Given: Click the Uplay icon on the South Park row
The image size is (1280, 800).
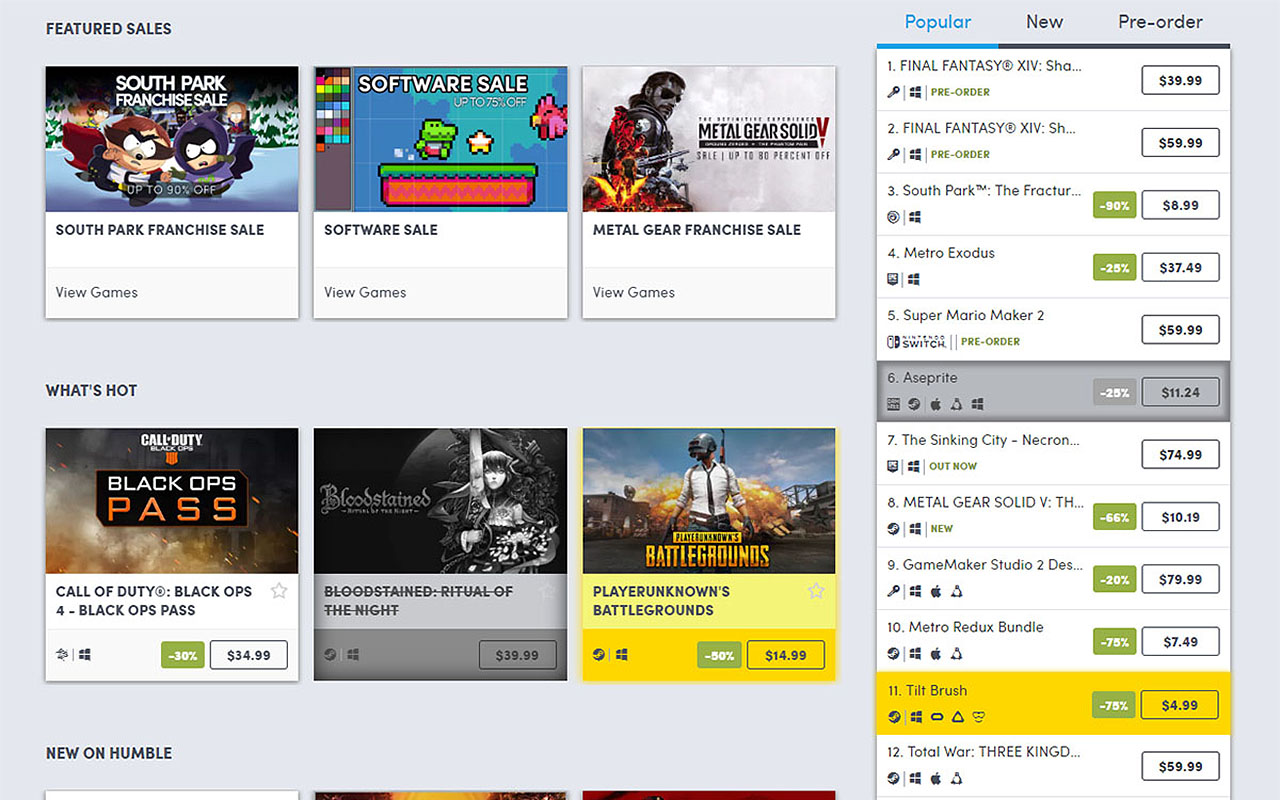Looking at the screenshot, I should point(894,217).
